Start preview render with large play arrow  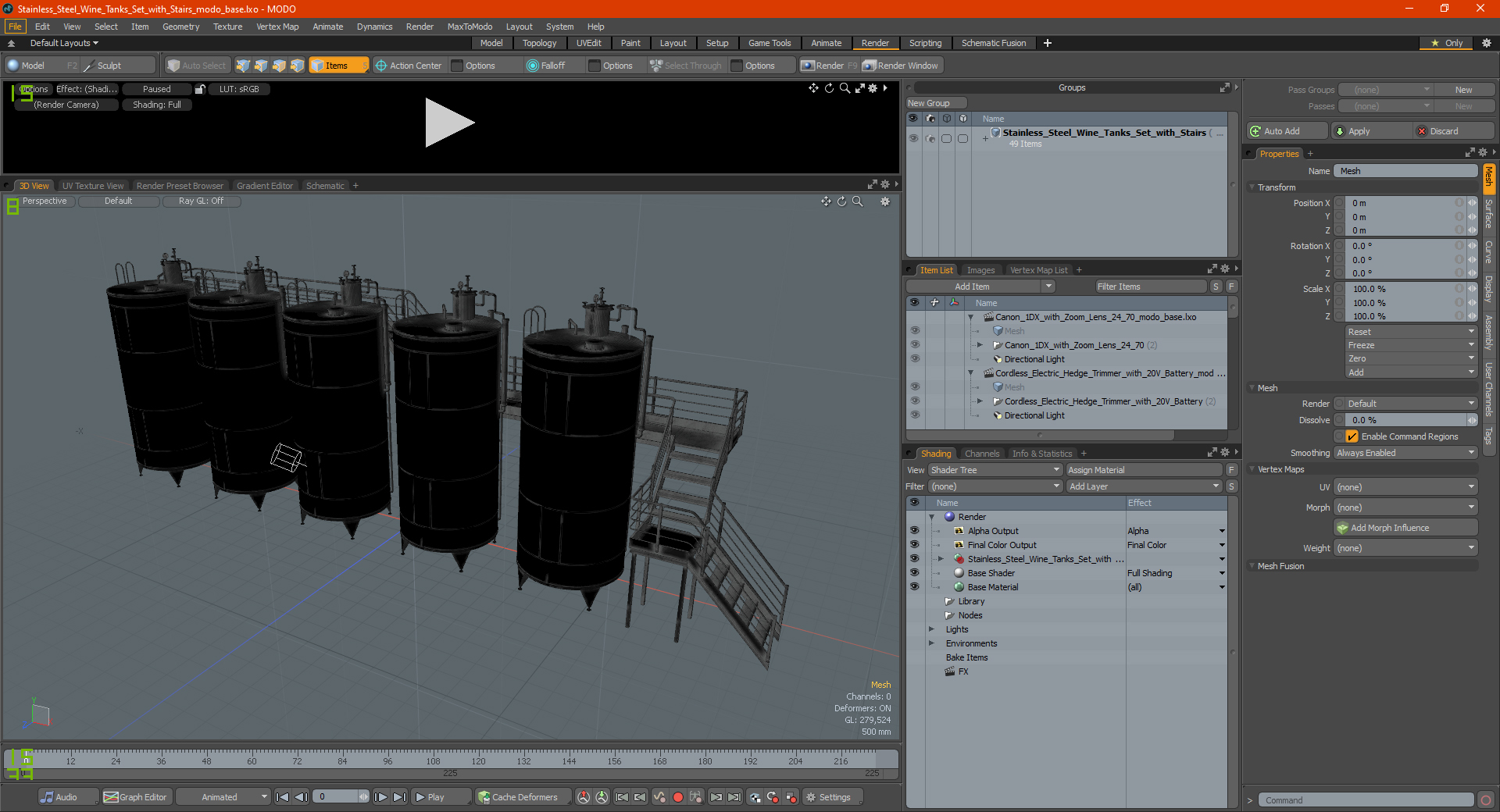448,123
